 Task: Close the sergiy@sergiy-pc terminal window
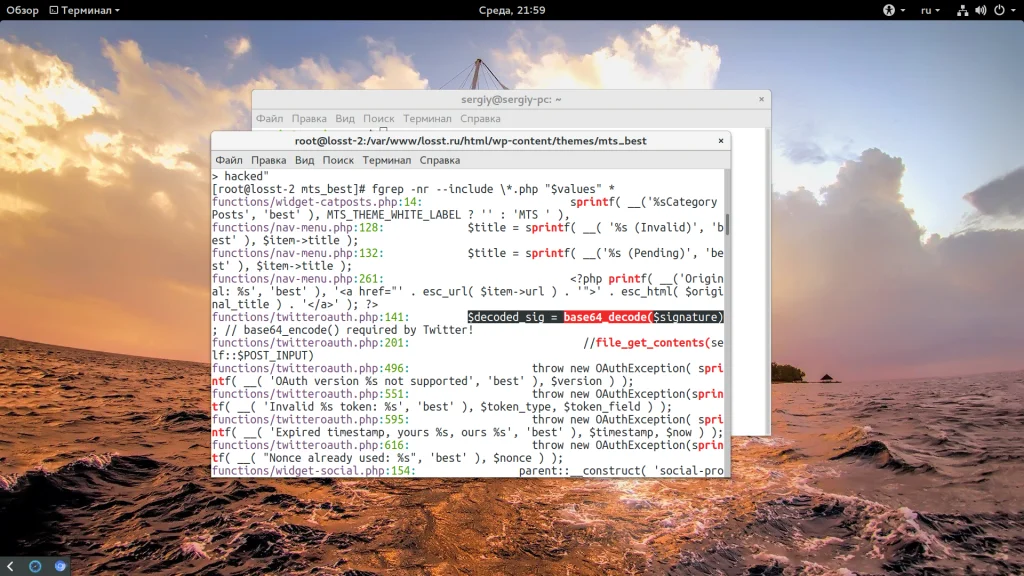click(x=761, y=99)
